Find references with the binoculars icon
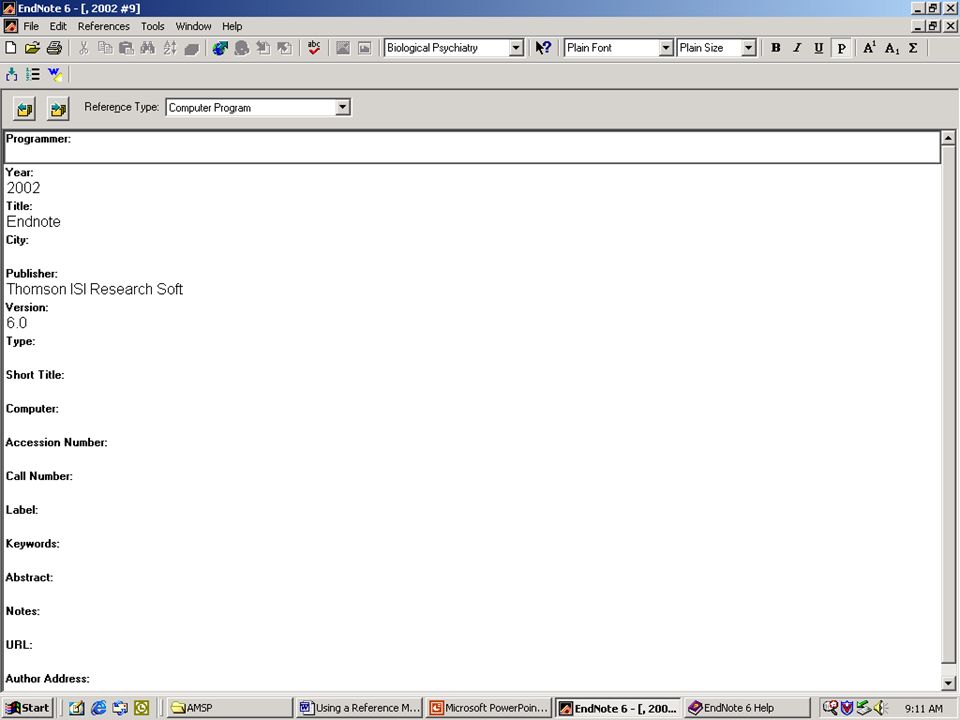The height and width of the screenshot is (720, 960). [x=148, y=48]
